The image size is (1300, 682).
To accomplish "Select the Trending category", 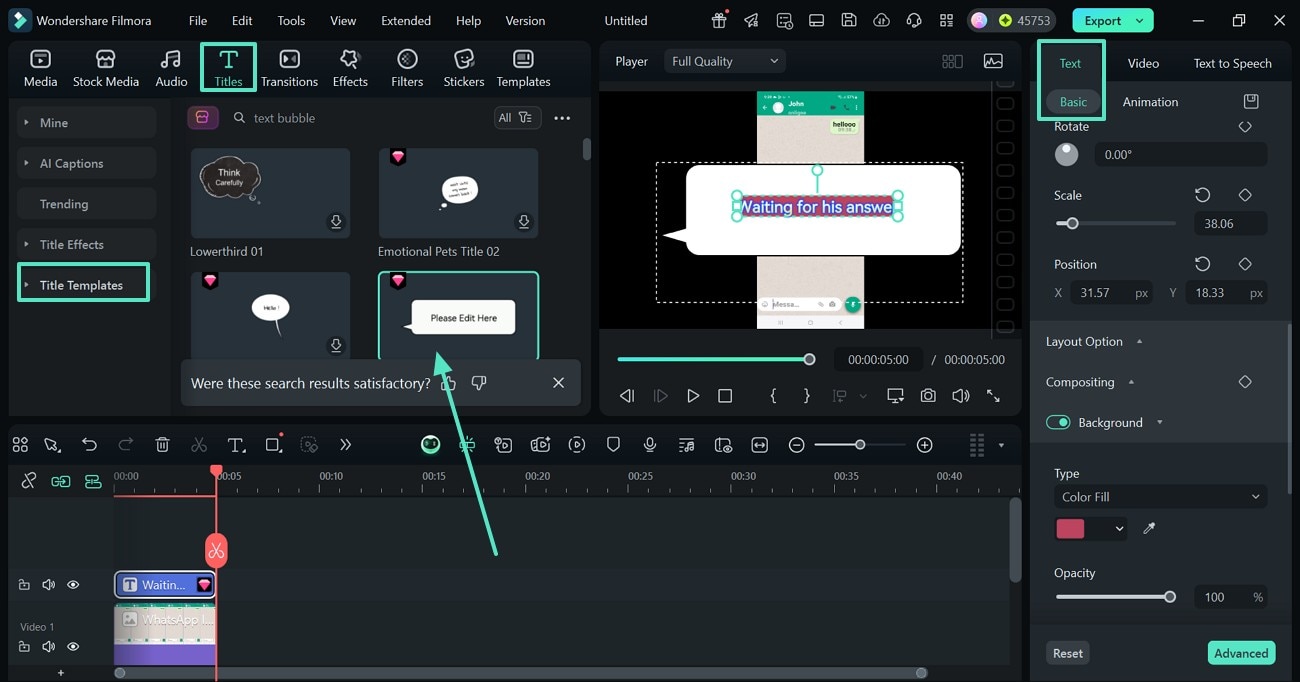I will pyautogui.click(x=86, y=204).
